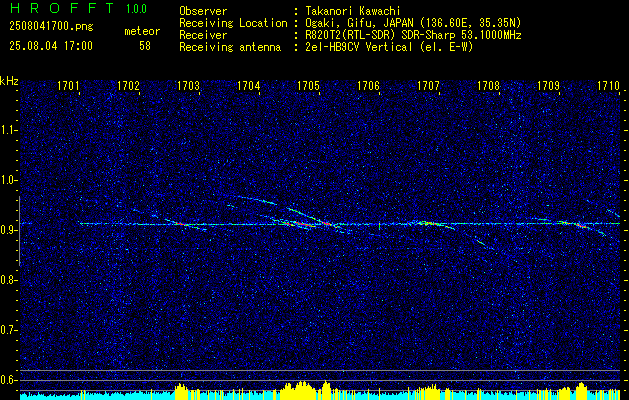Click the 0.6 kHz axis label
Viewport: 629px width, 400px height.
click(9, 380)
